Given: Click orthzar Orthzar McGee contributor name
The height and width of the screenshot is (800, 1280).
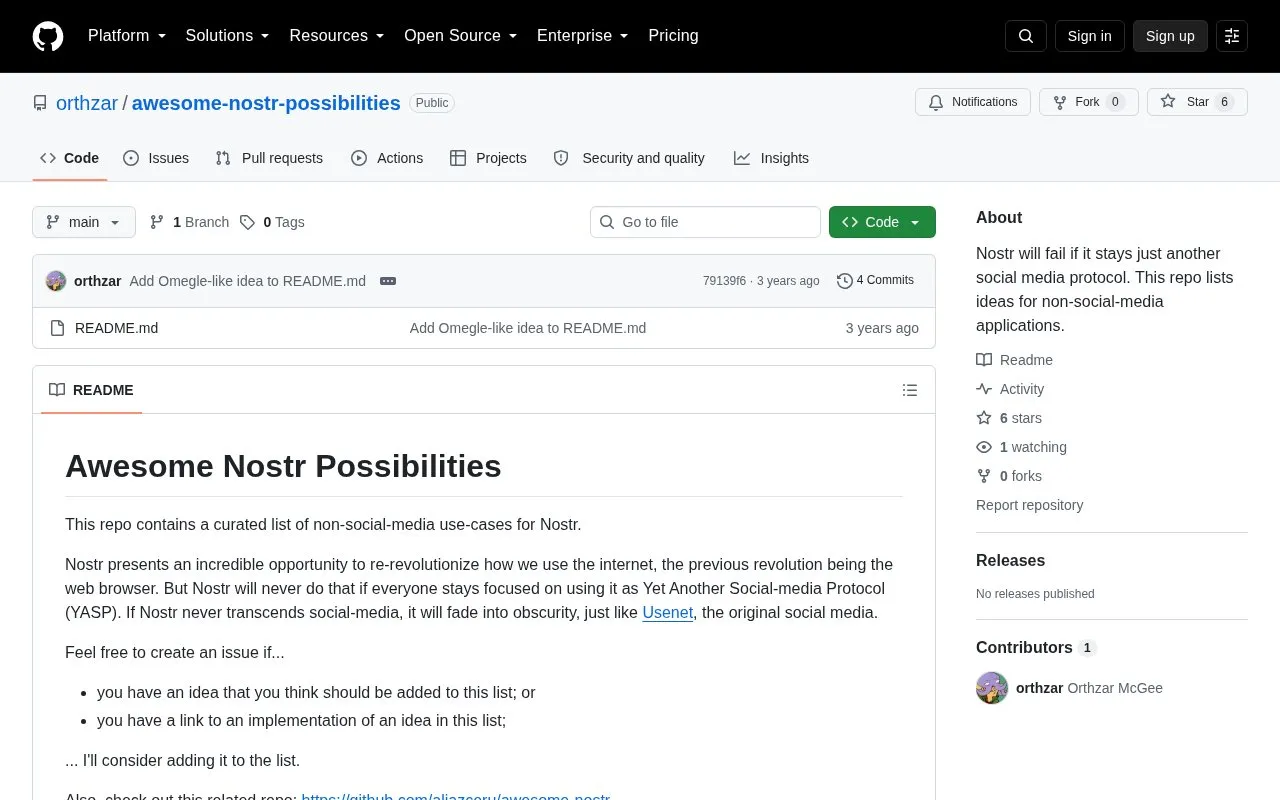Looking at the screenshot, I should coord(1089,688).
